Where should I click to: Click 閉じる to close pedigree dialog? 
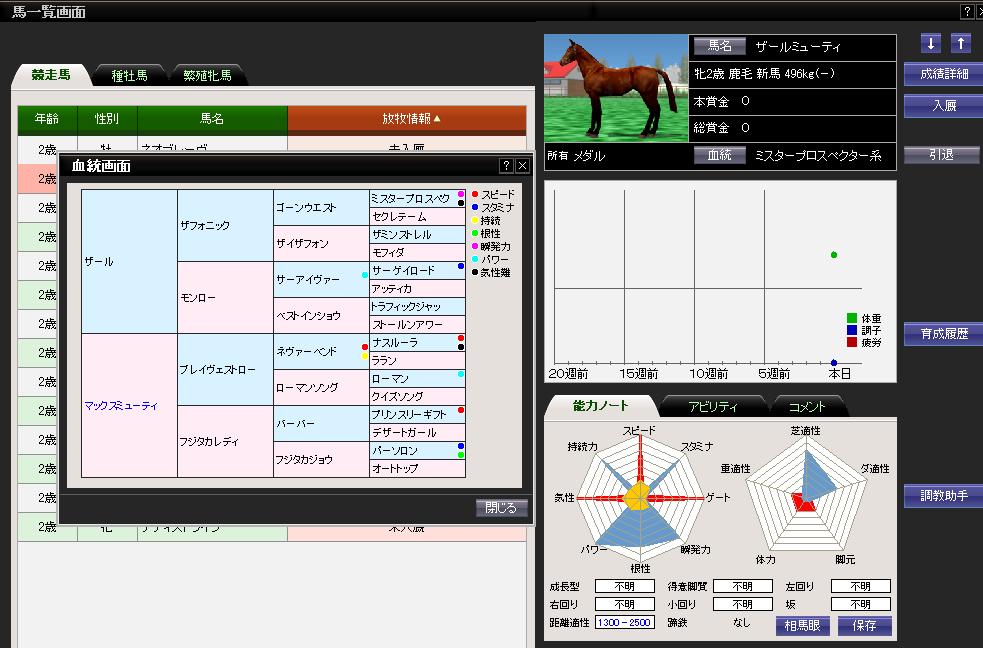point(502,508)
